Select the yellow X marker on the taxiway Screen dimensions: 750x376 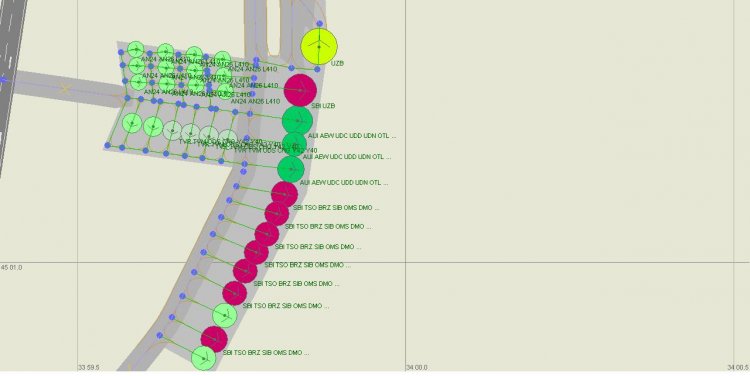tap(65, 89)
